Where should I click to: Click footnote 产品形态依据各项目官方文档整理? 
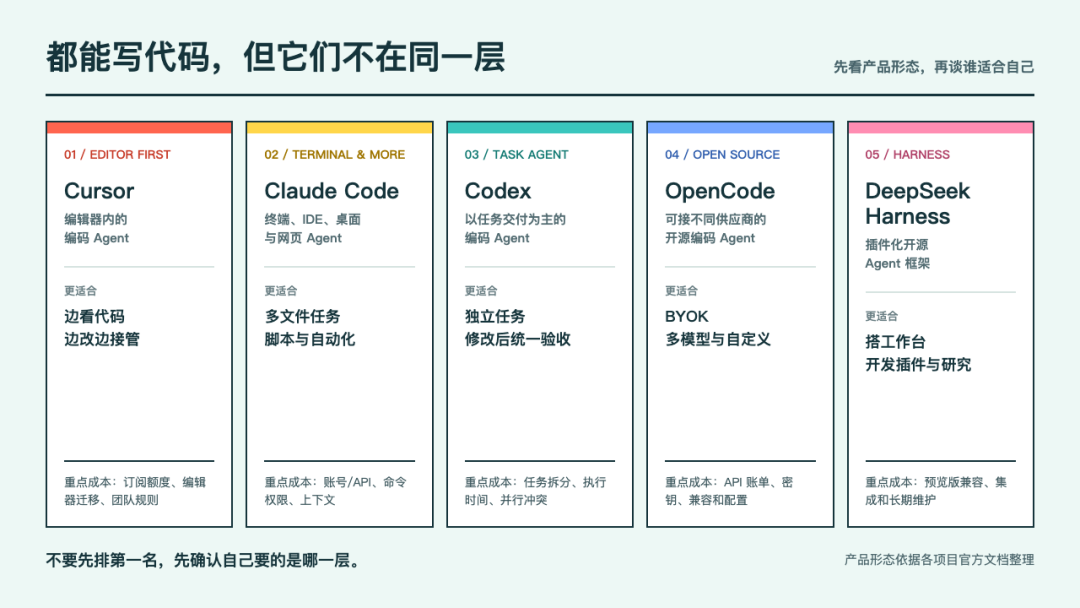(939, 560)
